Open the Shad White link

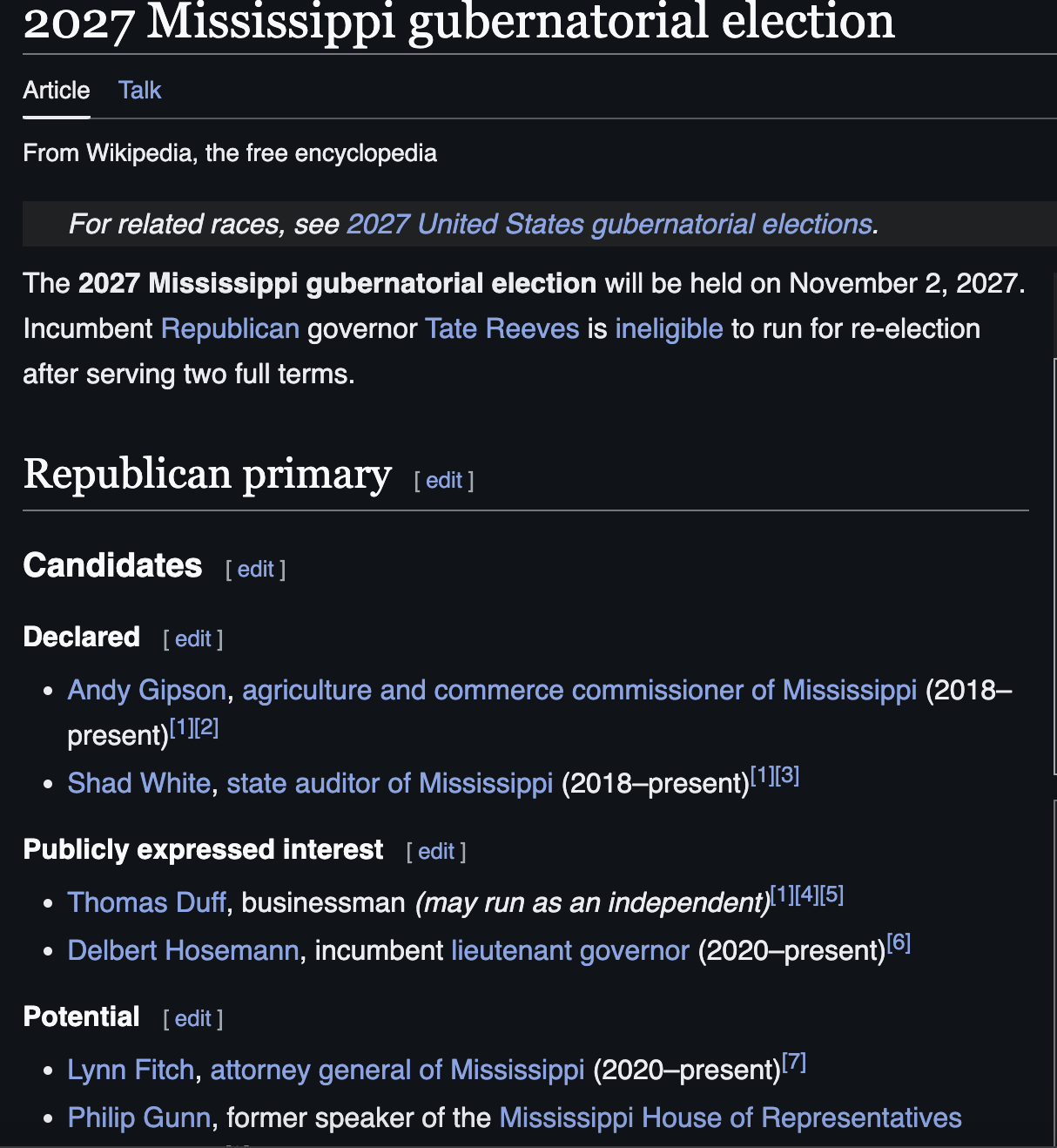pos(139,783)
